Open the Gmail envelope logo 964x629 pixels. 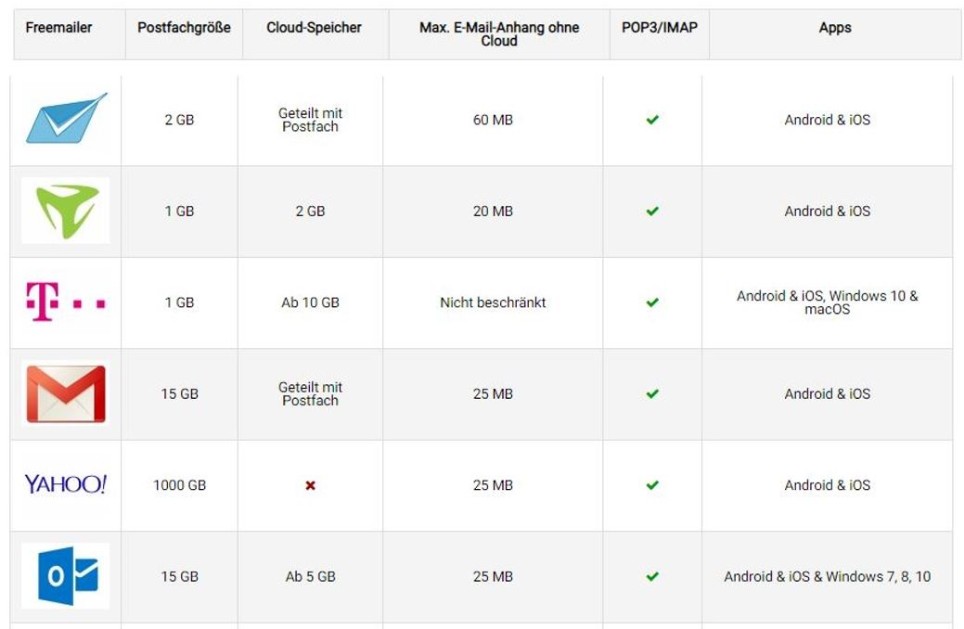click(x=66, y=394)
